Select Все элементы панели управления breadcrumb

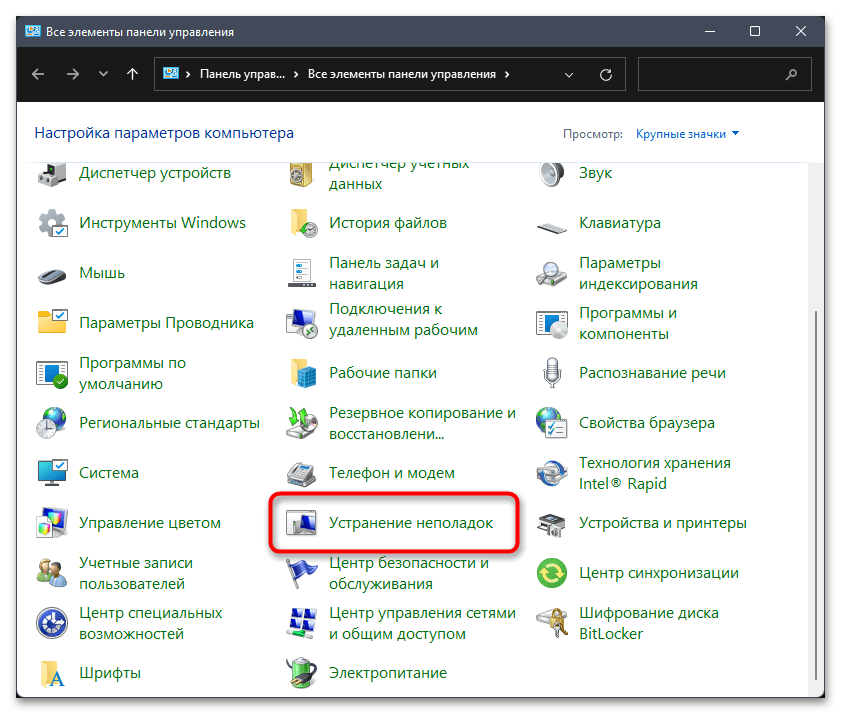click(401, 74)
